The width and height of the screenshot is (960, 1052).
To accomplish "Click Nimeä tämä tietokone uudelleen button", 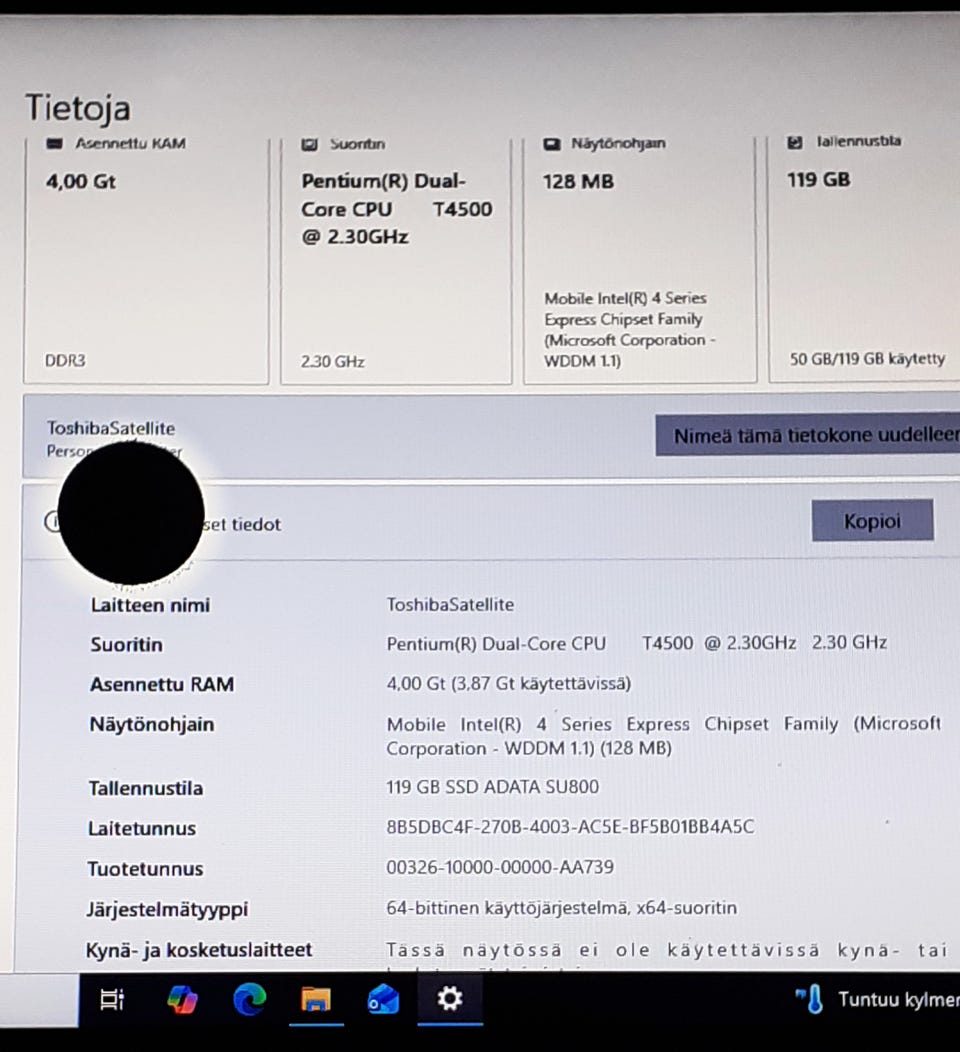I will click(x=808, y=435).
